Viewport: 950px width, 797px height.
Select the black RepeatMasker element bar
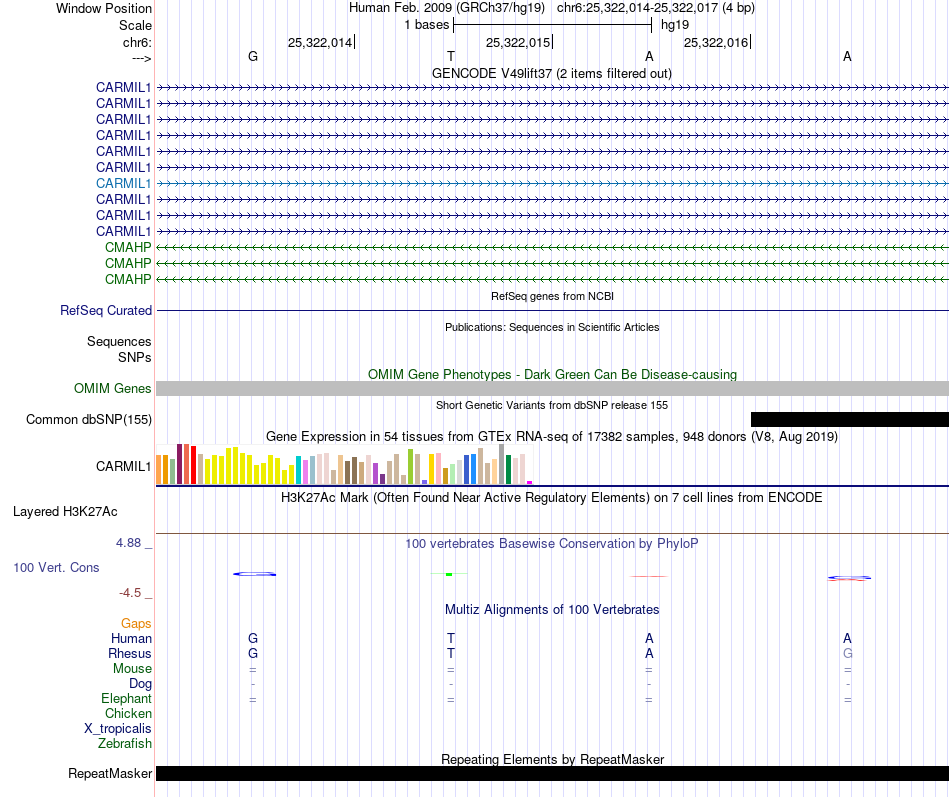tap(552, 773)
